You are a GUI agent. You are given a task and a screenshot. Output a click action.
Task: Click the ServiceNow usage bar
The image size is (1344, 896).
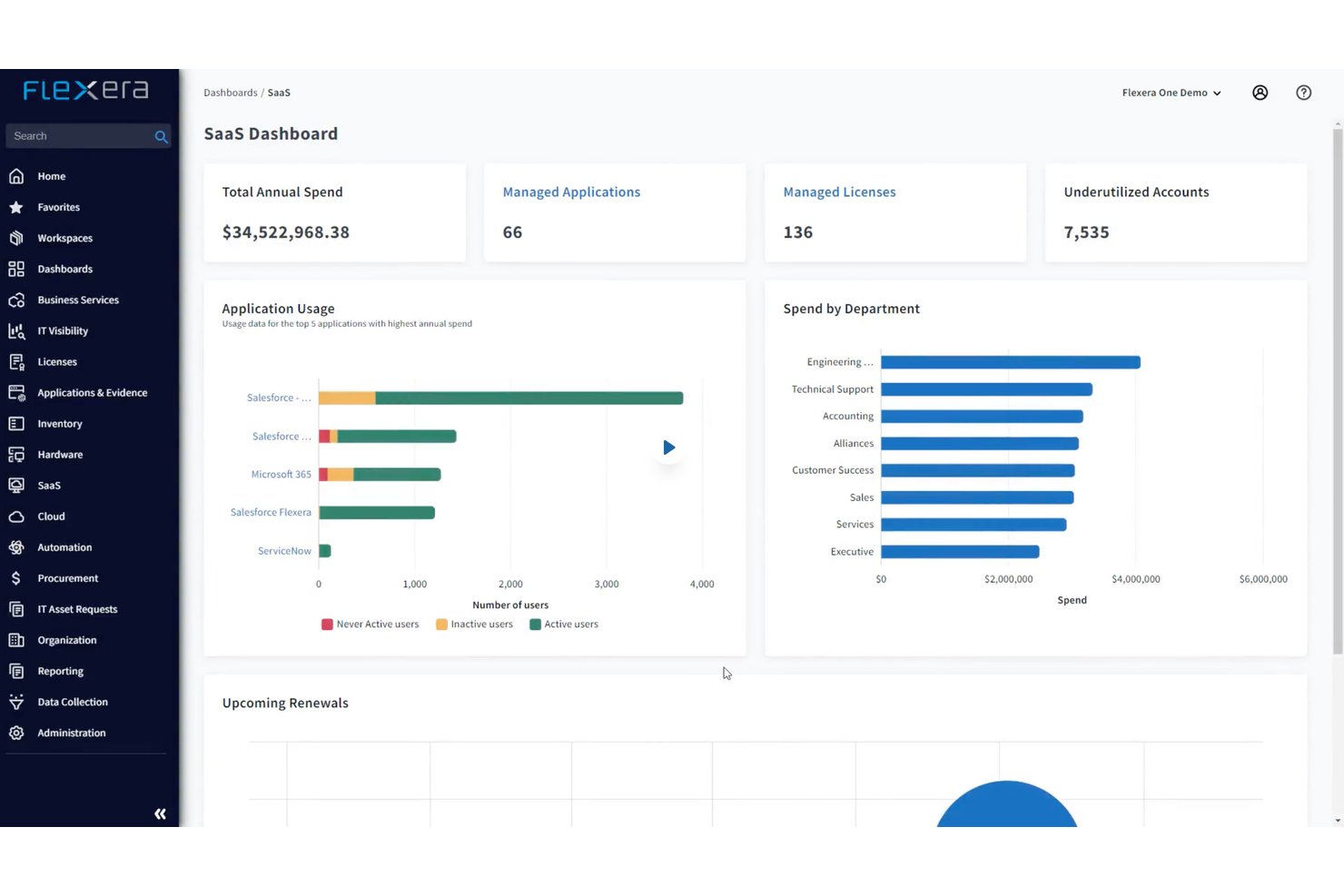(x=325, y=550)
